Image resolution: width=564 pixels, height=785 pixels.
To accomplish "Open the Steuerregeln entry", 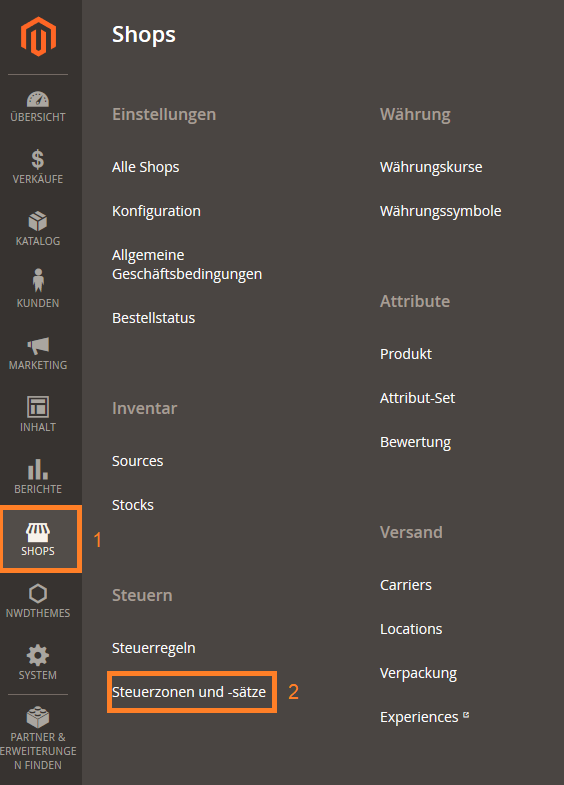I will click(154, 648).
